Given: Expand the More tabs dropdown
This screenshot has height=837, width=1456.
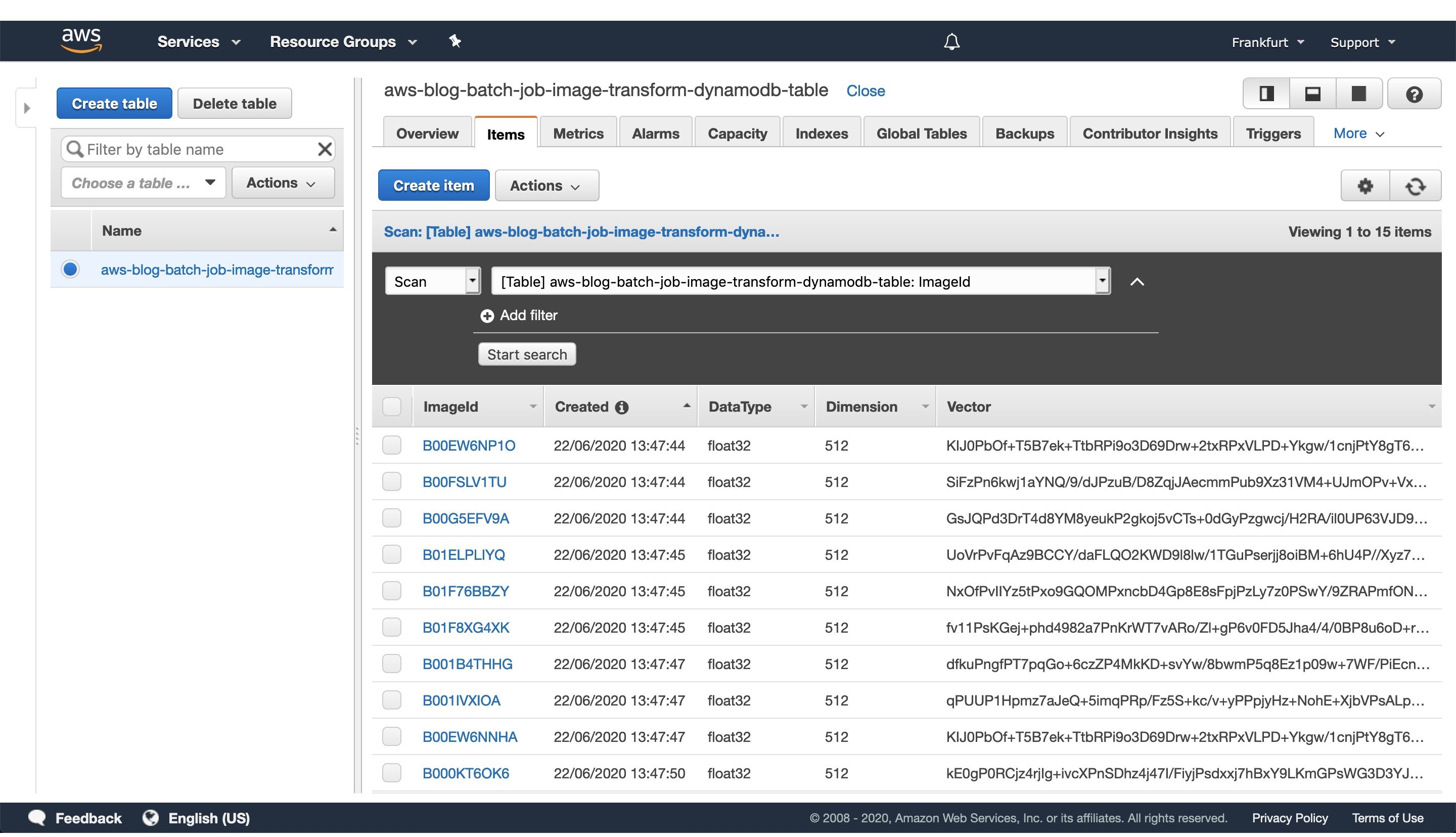Looking at the screenshot, I should pos(1358,134).
